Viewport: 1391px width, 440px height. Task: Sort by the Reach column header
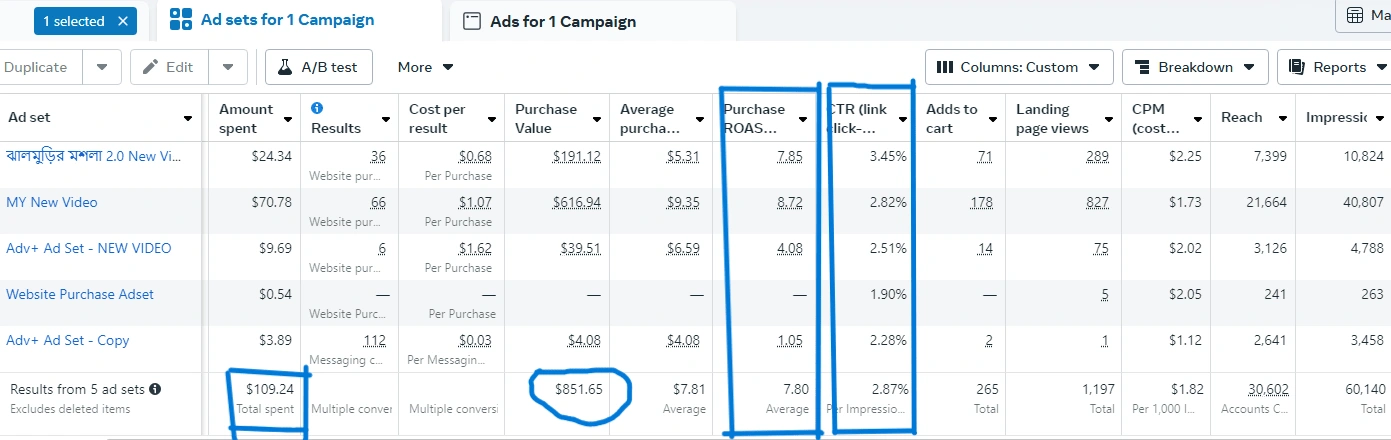(1242, 118)
